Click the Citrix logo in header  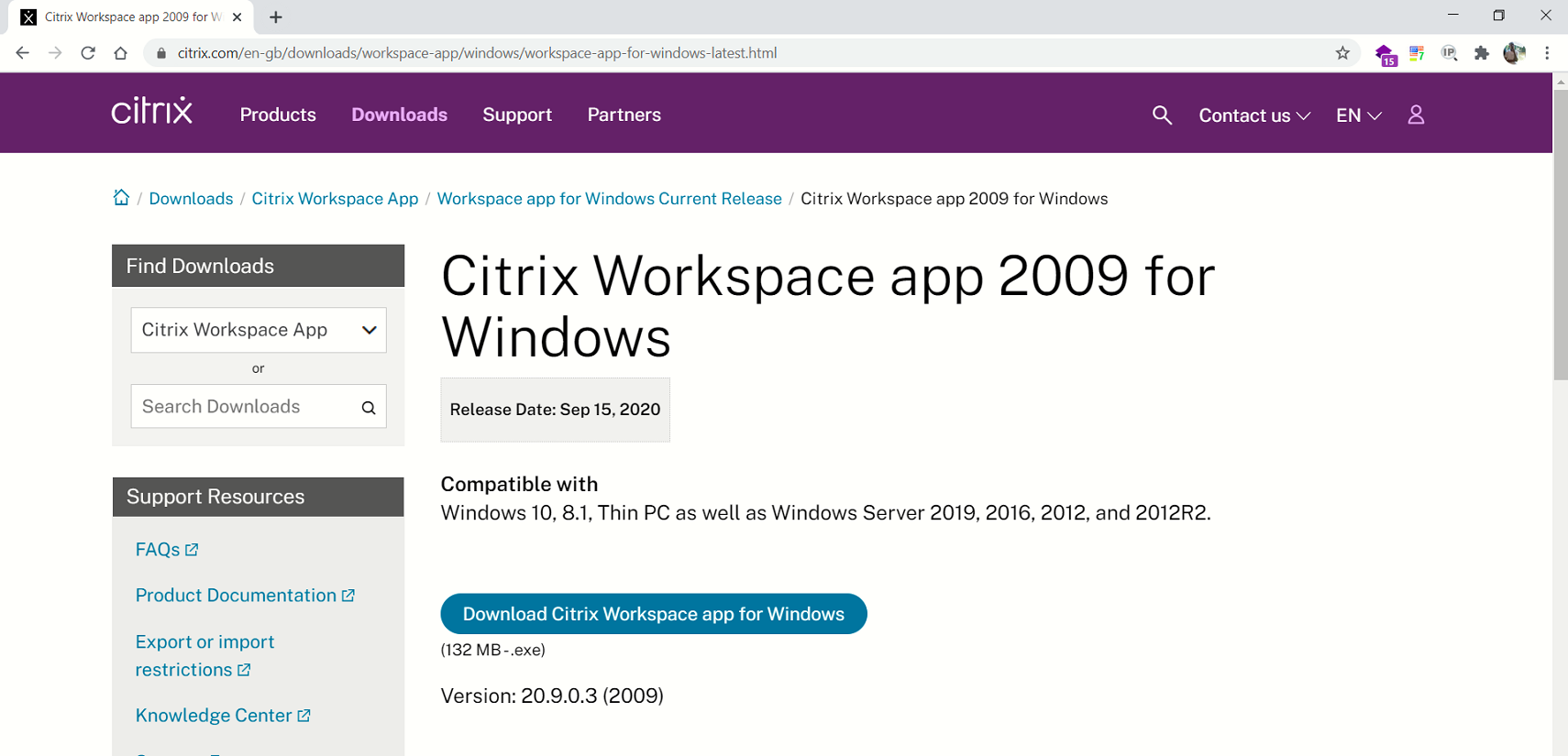[151, 111]
